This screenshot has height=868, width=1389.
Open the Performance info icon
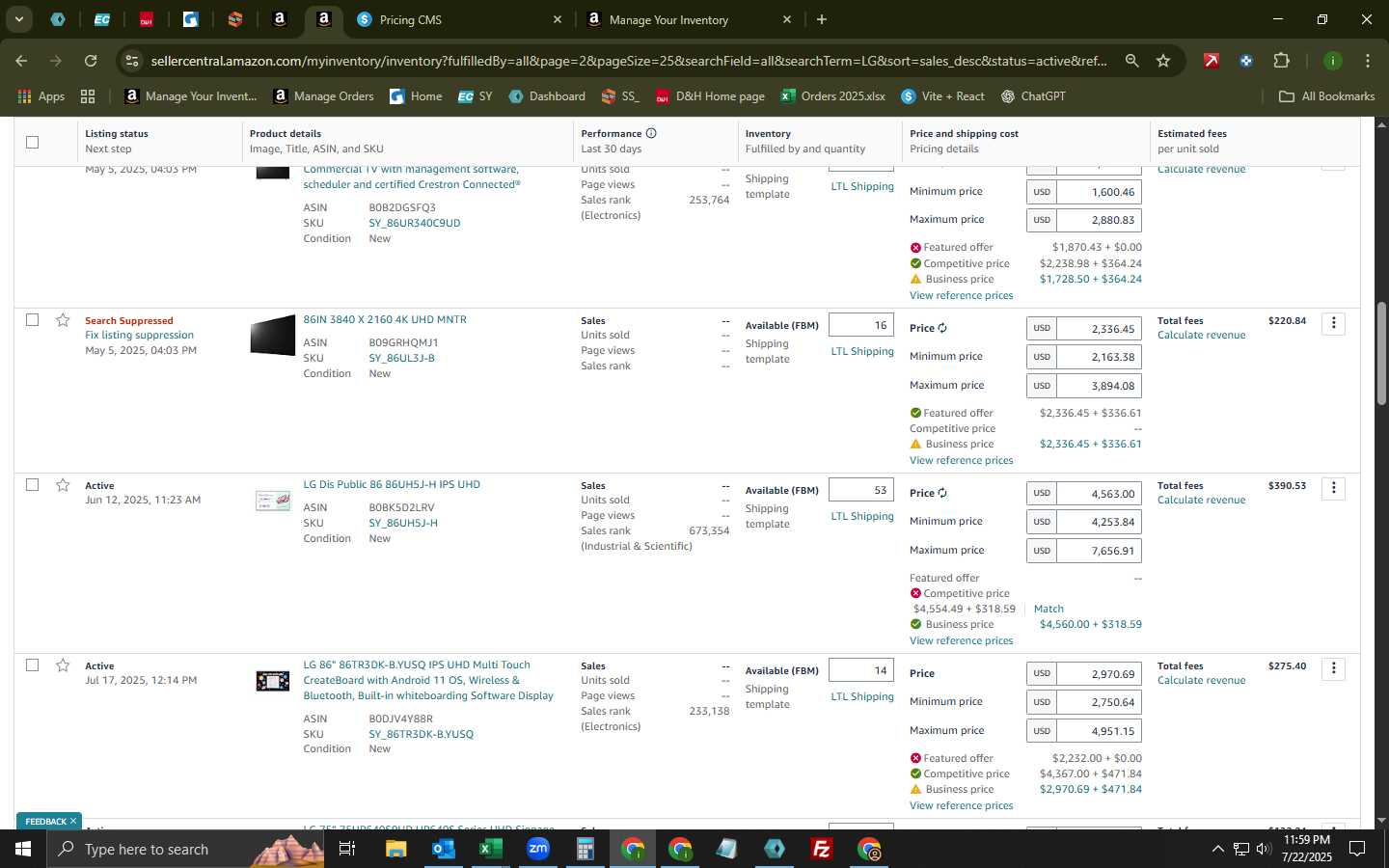(x=651, y=133)
